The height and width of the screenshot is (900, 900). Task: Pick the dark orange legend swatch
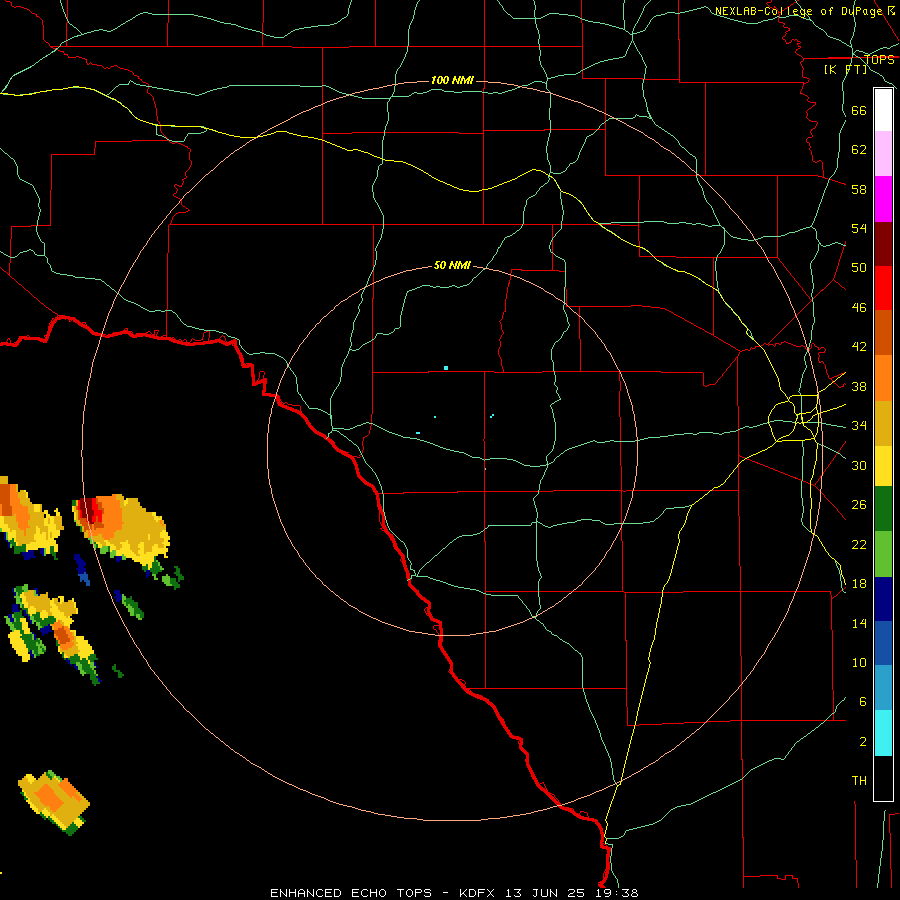[883, 333]
